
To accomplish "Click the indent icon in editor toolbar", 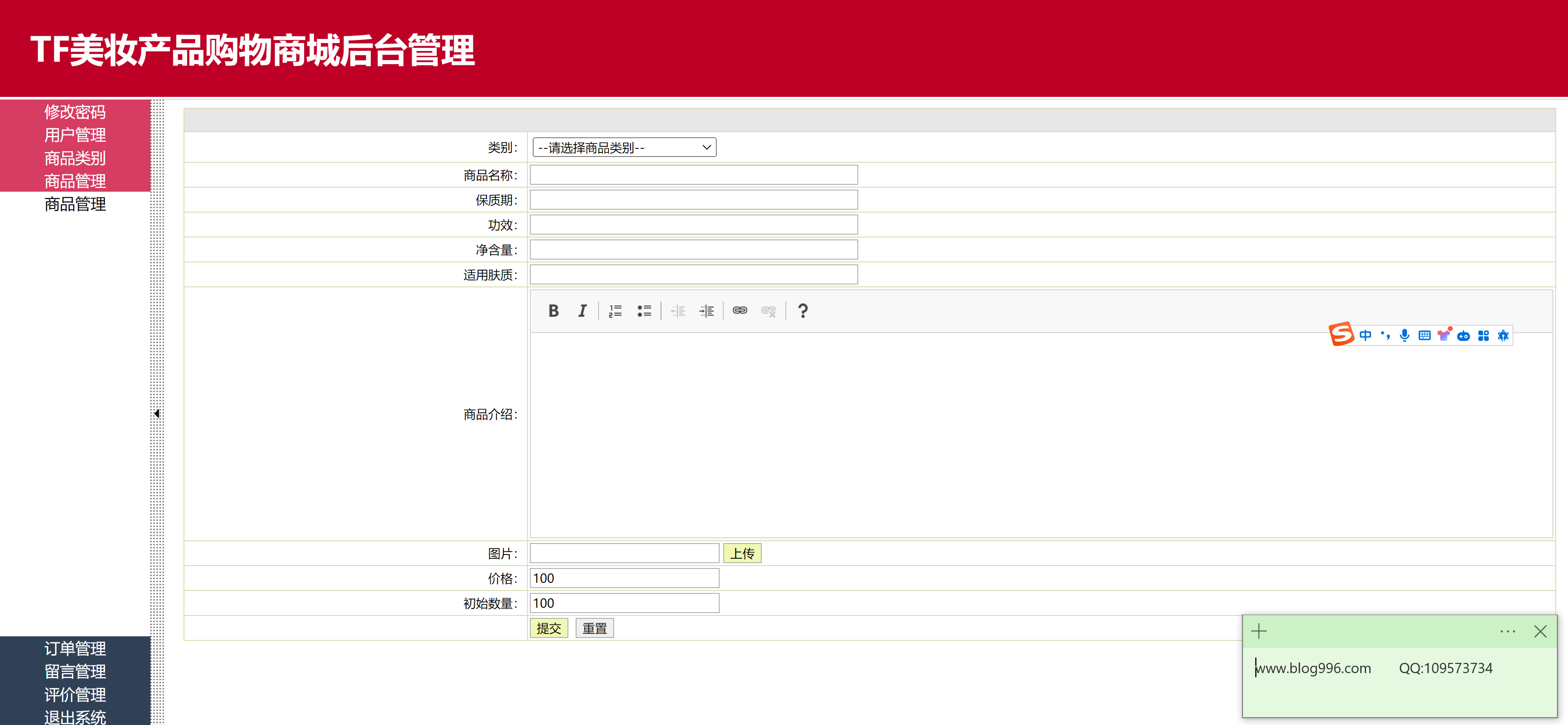I will pos(707,311).
